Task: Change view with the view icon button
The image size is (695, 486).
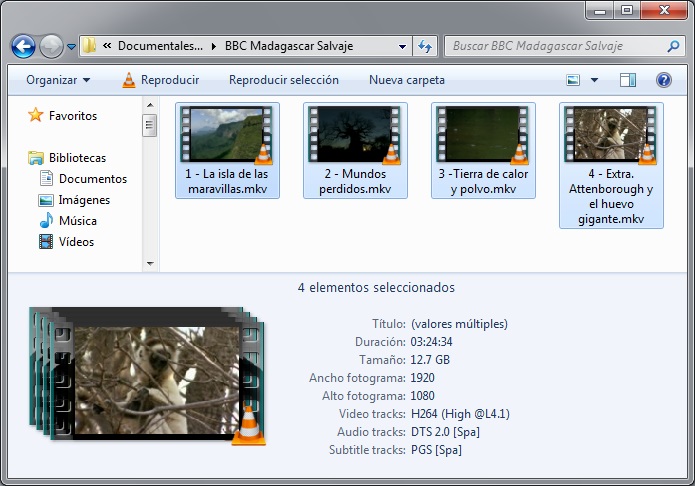Action: tap(573, 80)
